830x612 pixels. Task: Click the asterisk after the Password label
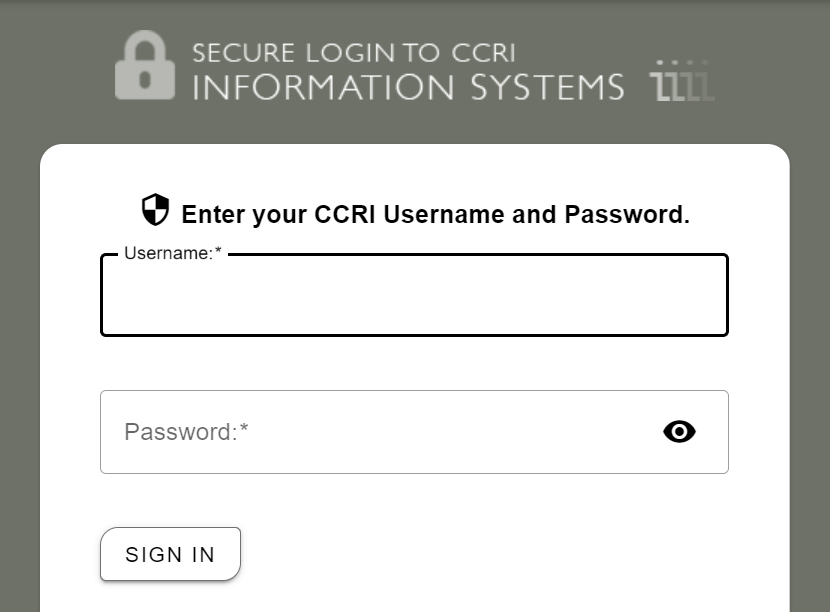(244, 427)
